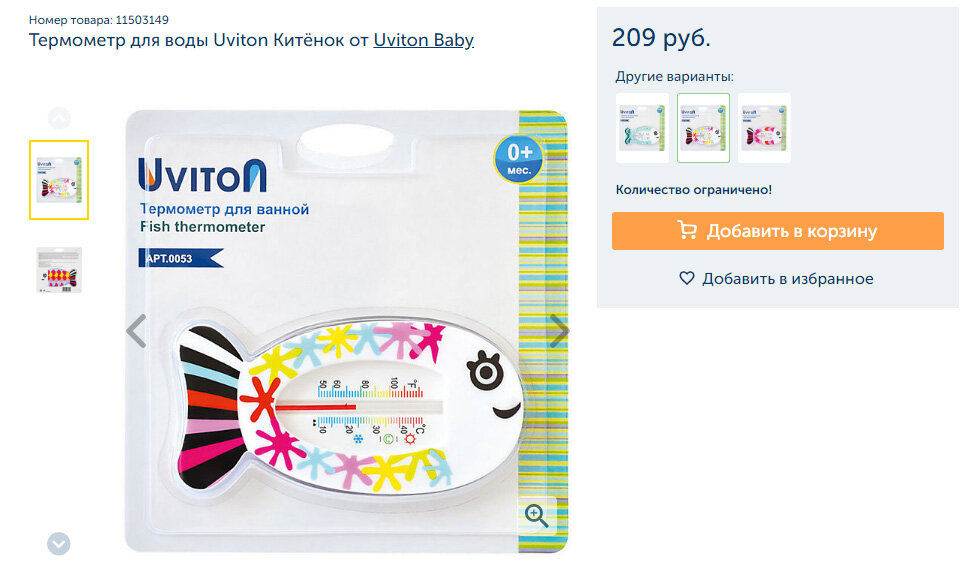Click the Uviton logo on the packaging image
The width and height of the screenshot is (974, 568).
click(203, 175)
